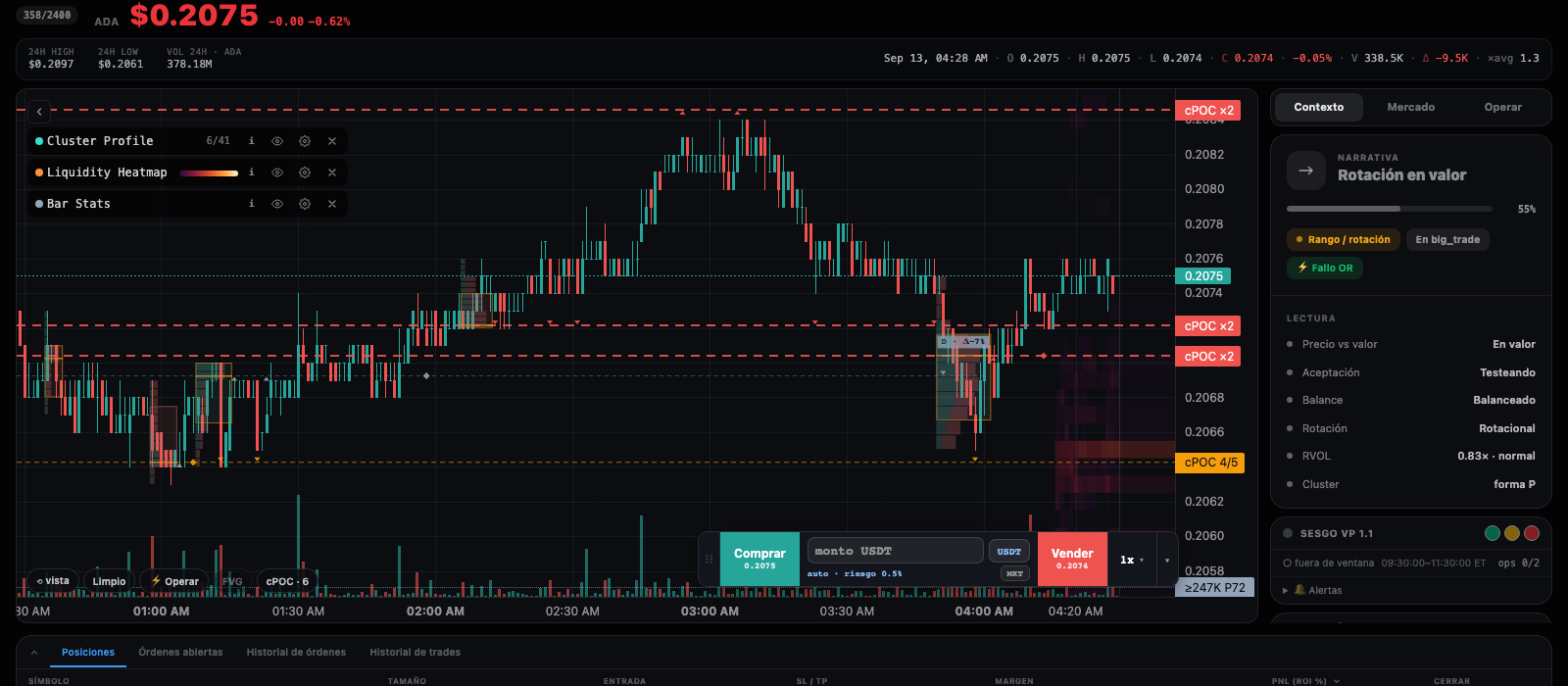Viewport: 1568px width, 686px height.
Task: Click the Fallo OR lightning tag
Action: [1325, 268]
